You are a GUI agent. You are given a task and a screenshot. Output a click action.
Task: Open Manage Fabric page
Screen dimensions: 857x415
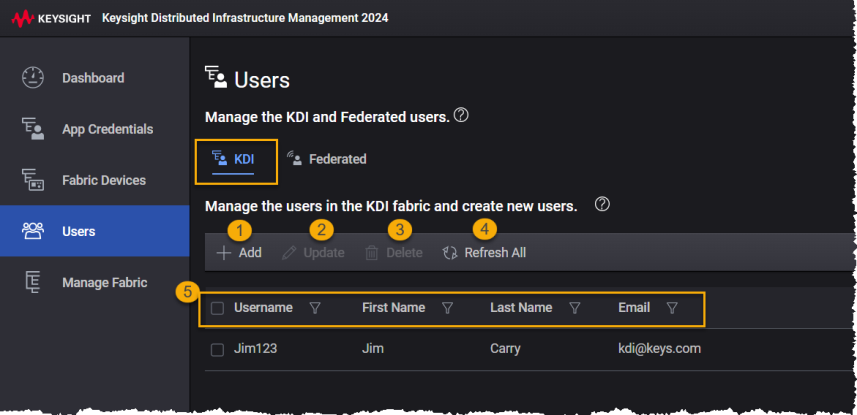tap(95, 282)
